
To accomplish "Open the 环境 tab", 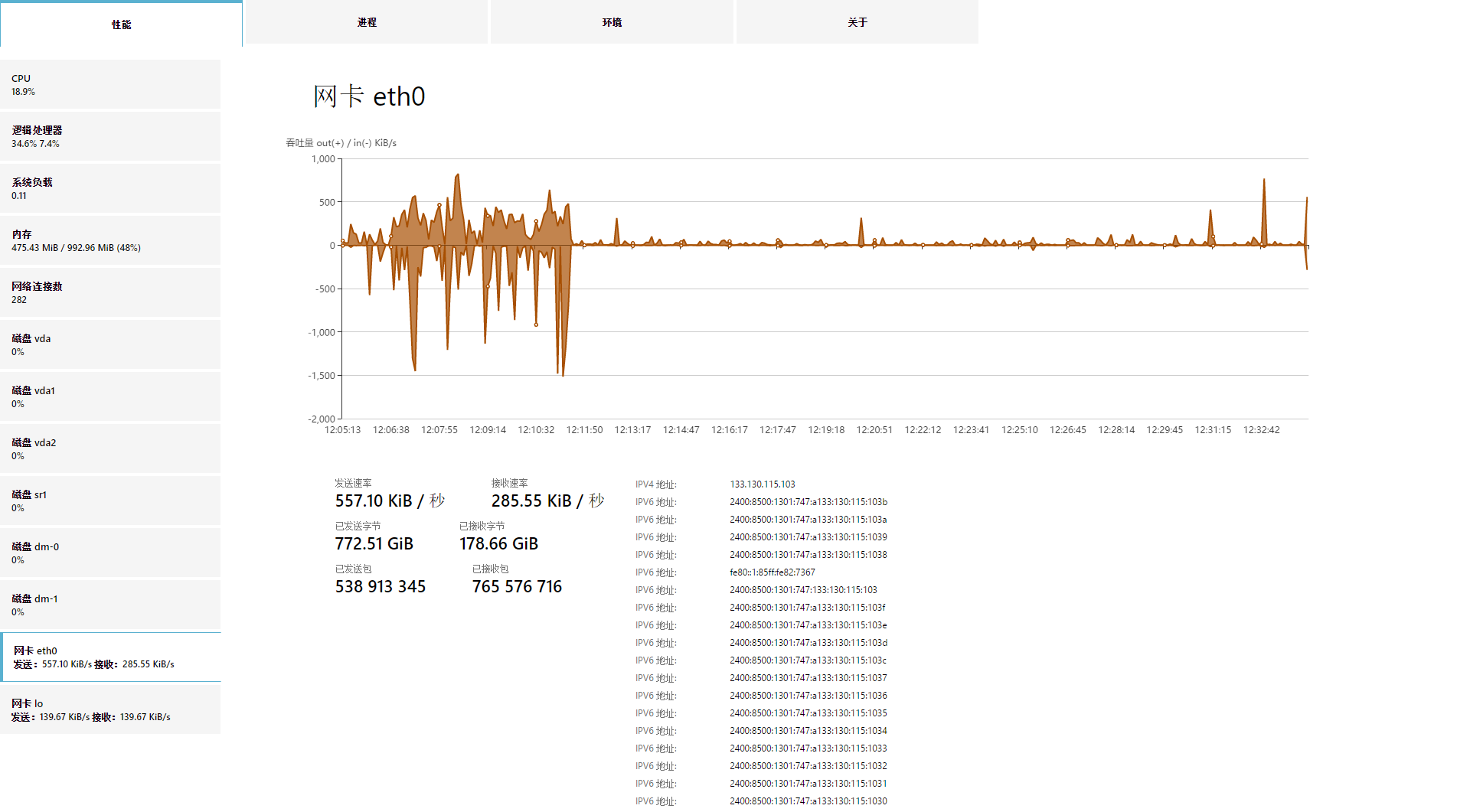I will point(612,22).
